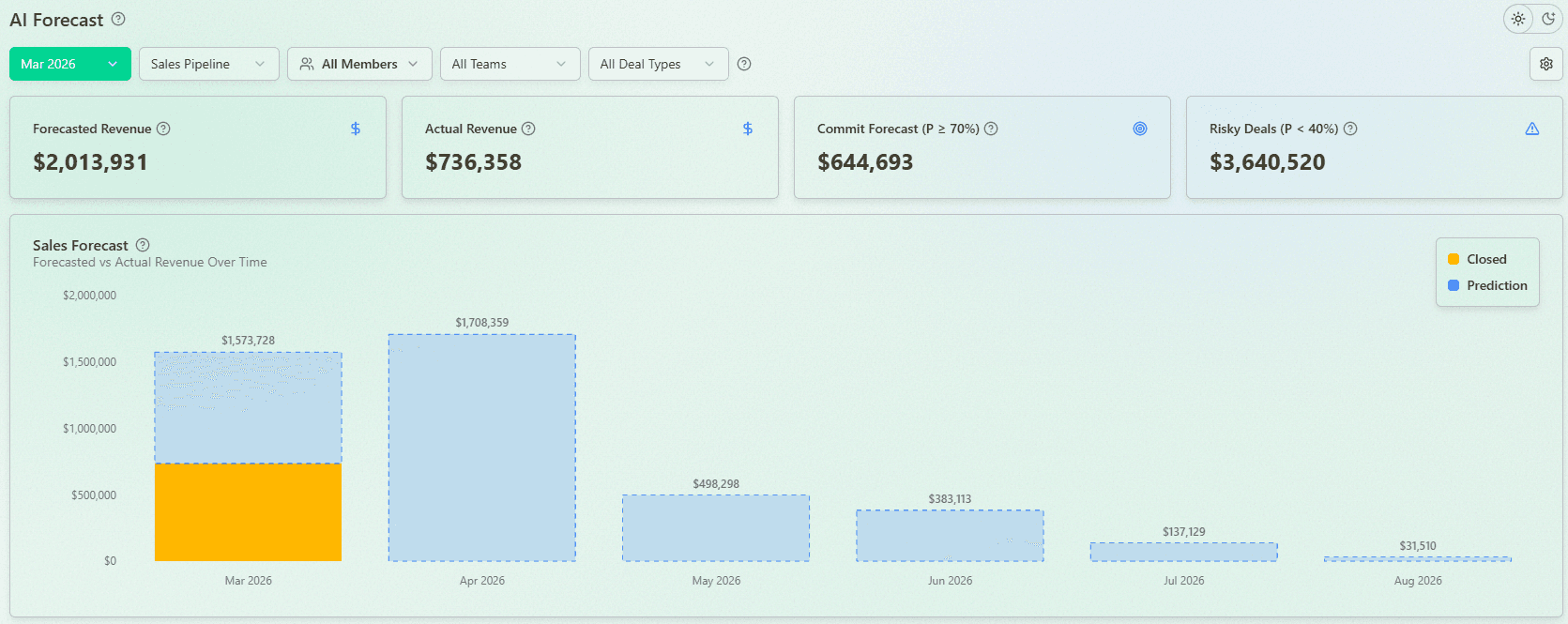1568x624 pixels.
Task: Open the All Members dropdown
Action: pyautogui.click(x=359, y=64)
